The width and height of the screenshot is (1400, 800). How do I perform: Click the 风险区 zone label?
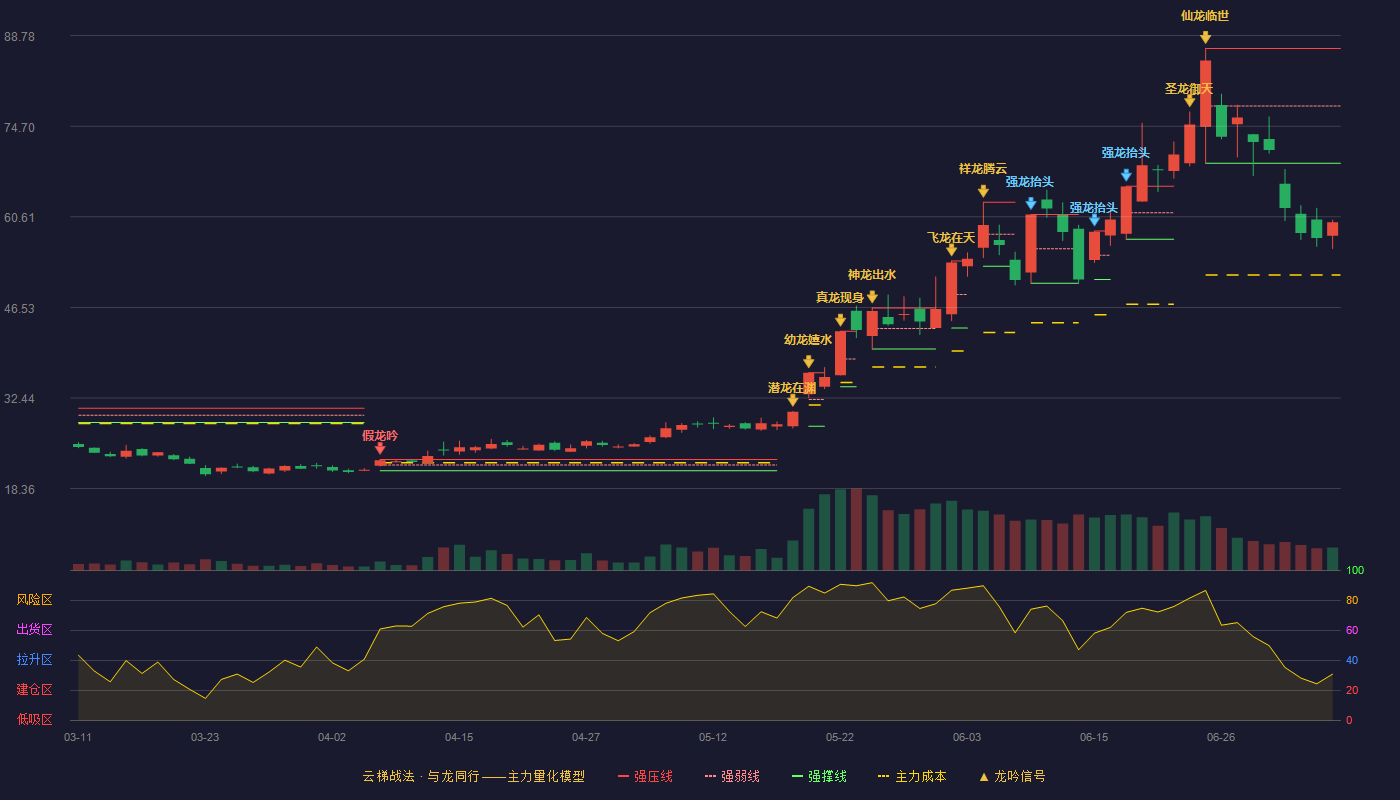click(35, 600)
